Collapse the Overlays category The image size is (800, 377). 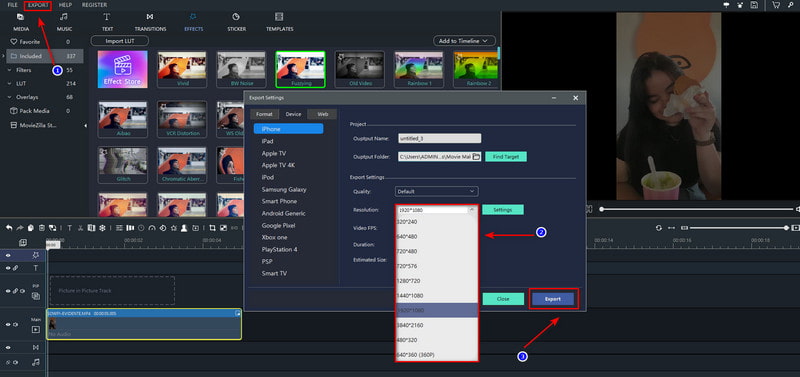click(10, 97)
